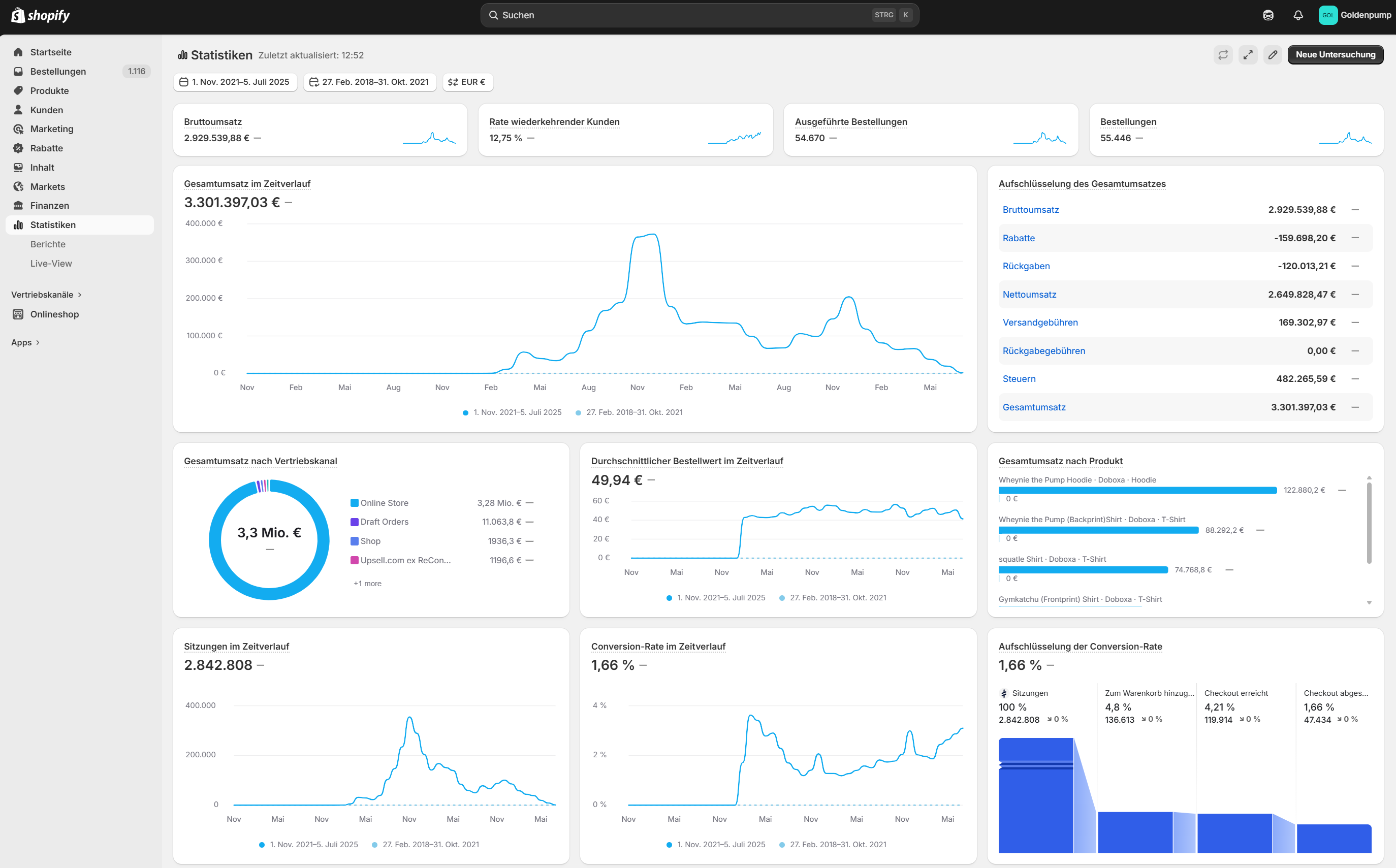Open Produkte from the sidebar
The height and width of the screenshot is (868, 1396).
(x=49, y=90)
